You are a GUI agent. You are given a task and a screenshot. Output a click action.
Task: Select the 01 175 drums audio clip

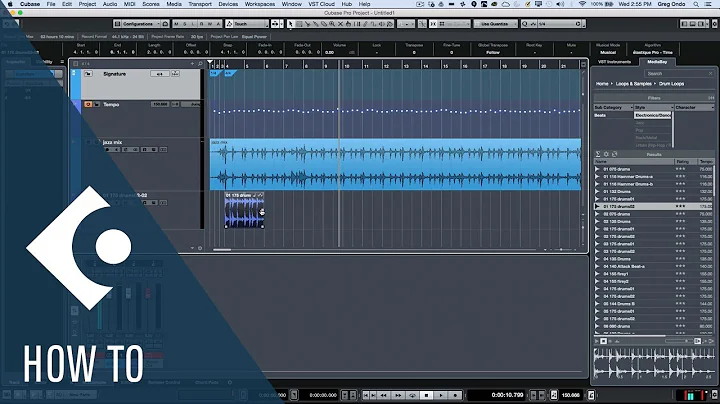tap(244, 210)
